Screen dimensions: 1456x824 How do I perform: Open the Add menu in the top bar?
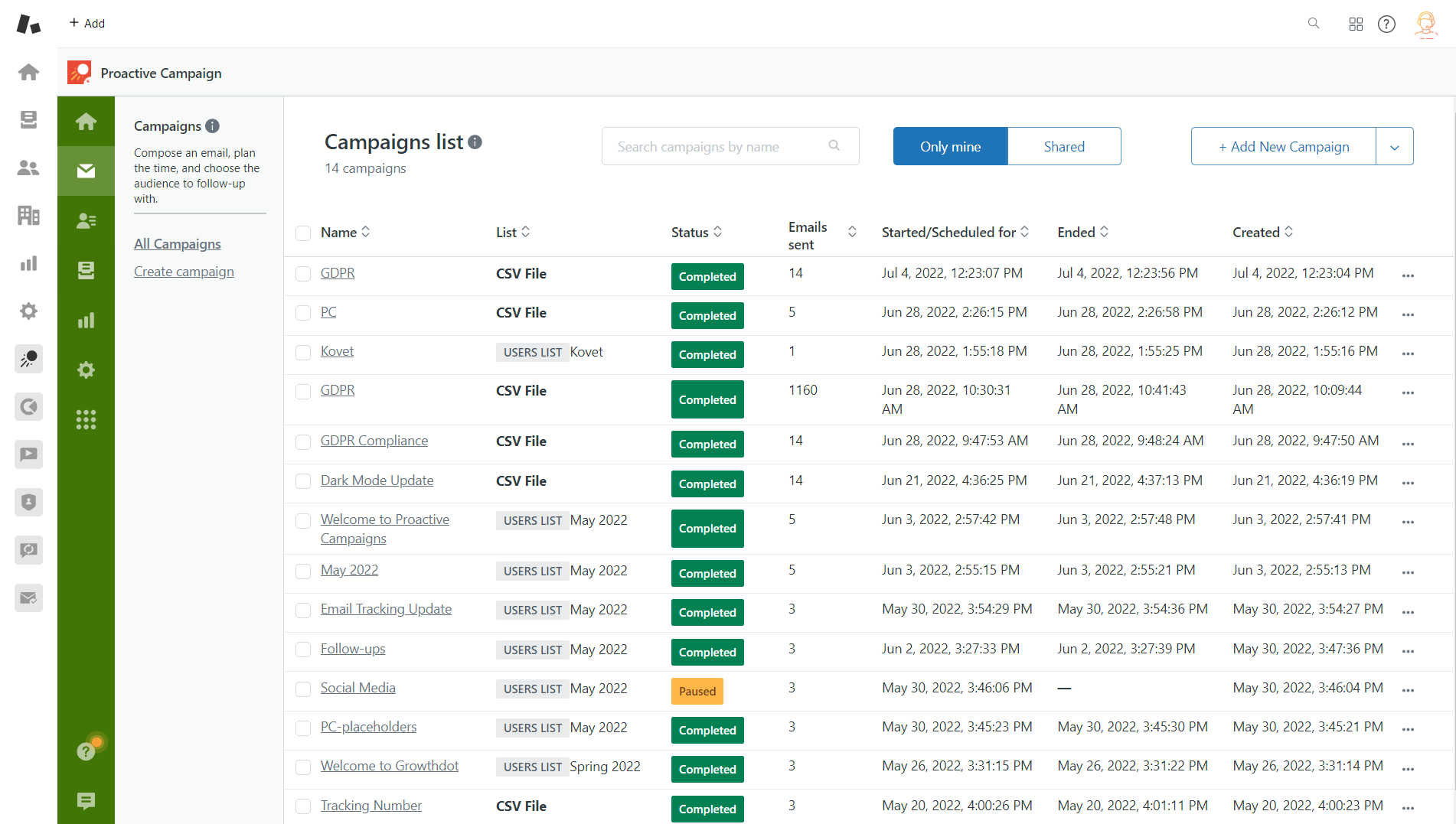point(87,23)
